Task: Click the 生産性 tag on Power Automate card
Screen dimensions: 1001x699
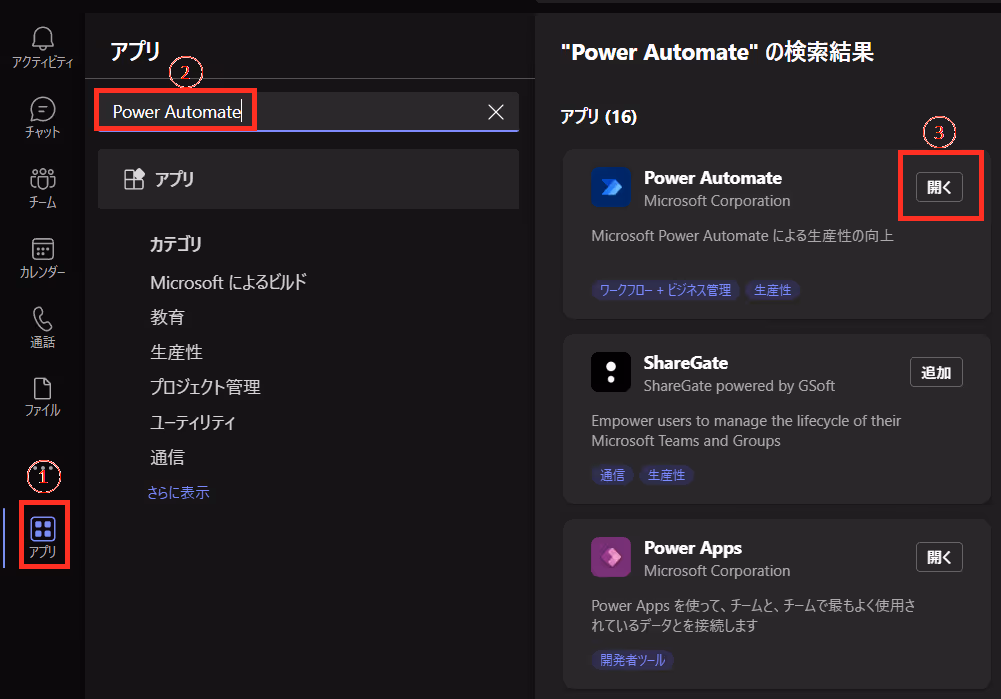Action: point(772,290)
